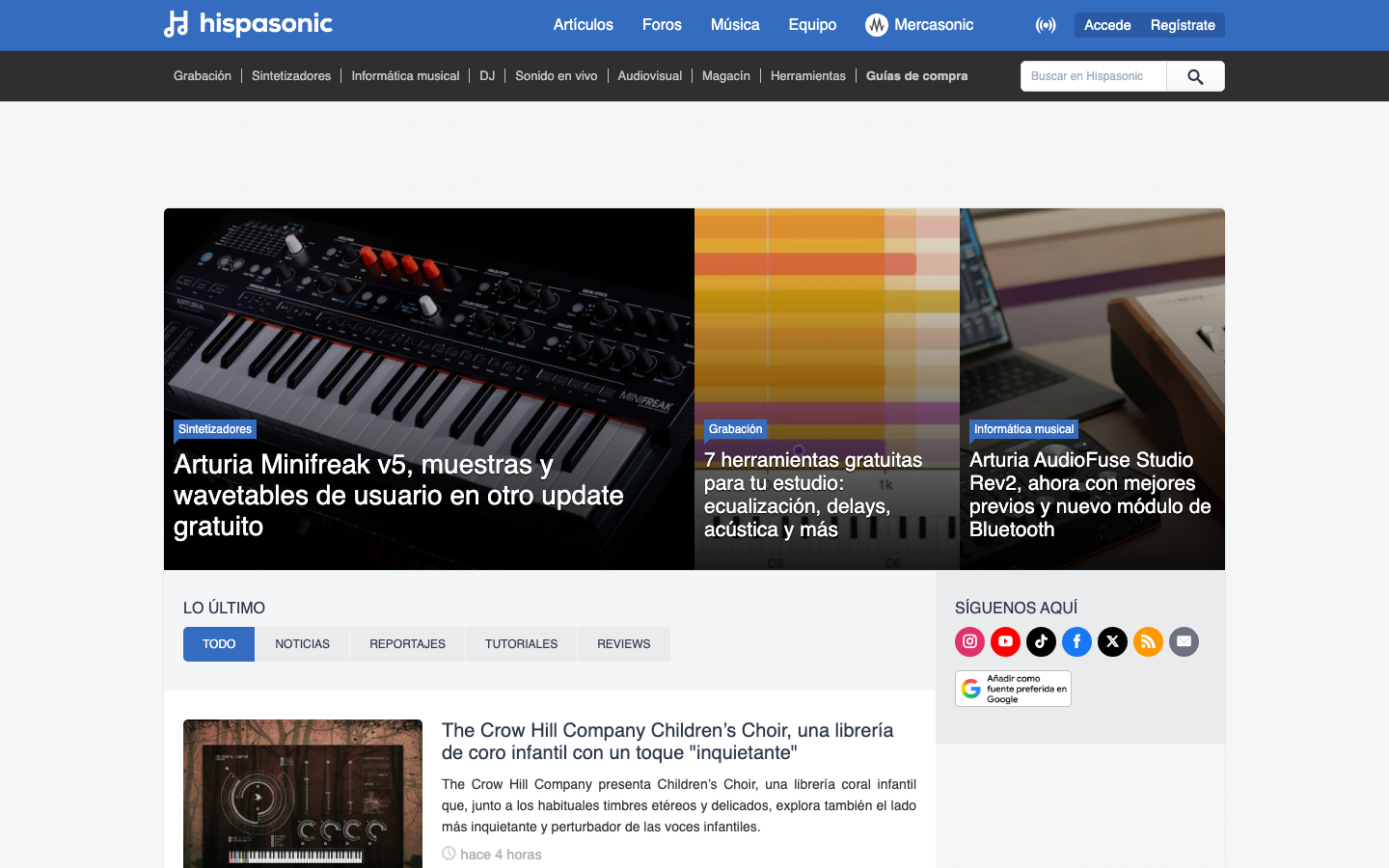
Task: Open the Sintetizadores category
Action: click(x=291, y=76)
